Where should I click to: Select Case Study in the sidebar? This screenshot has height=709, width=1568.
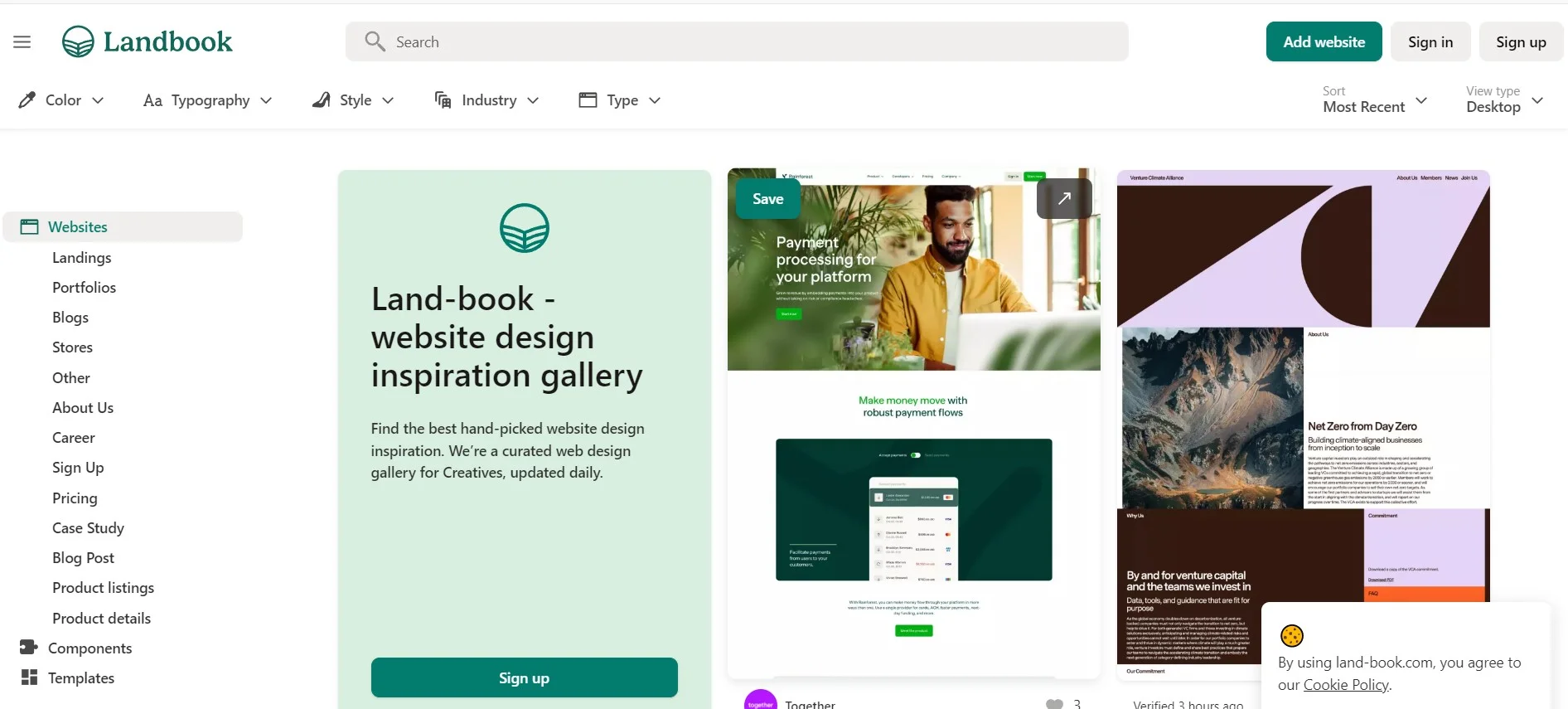[x=88, y=528]
